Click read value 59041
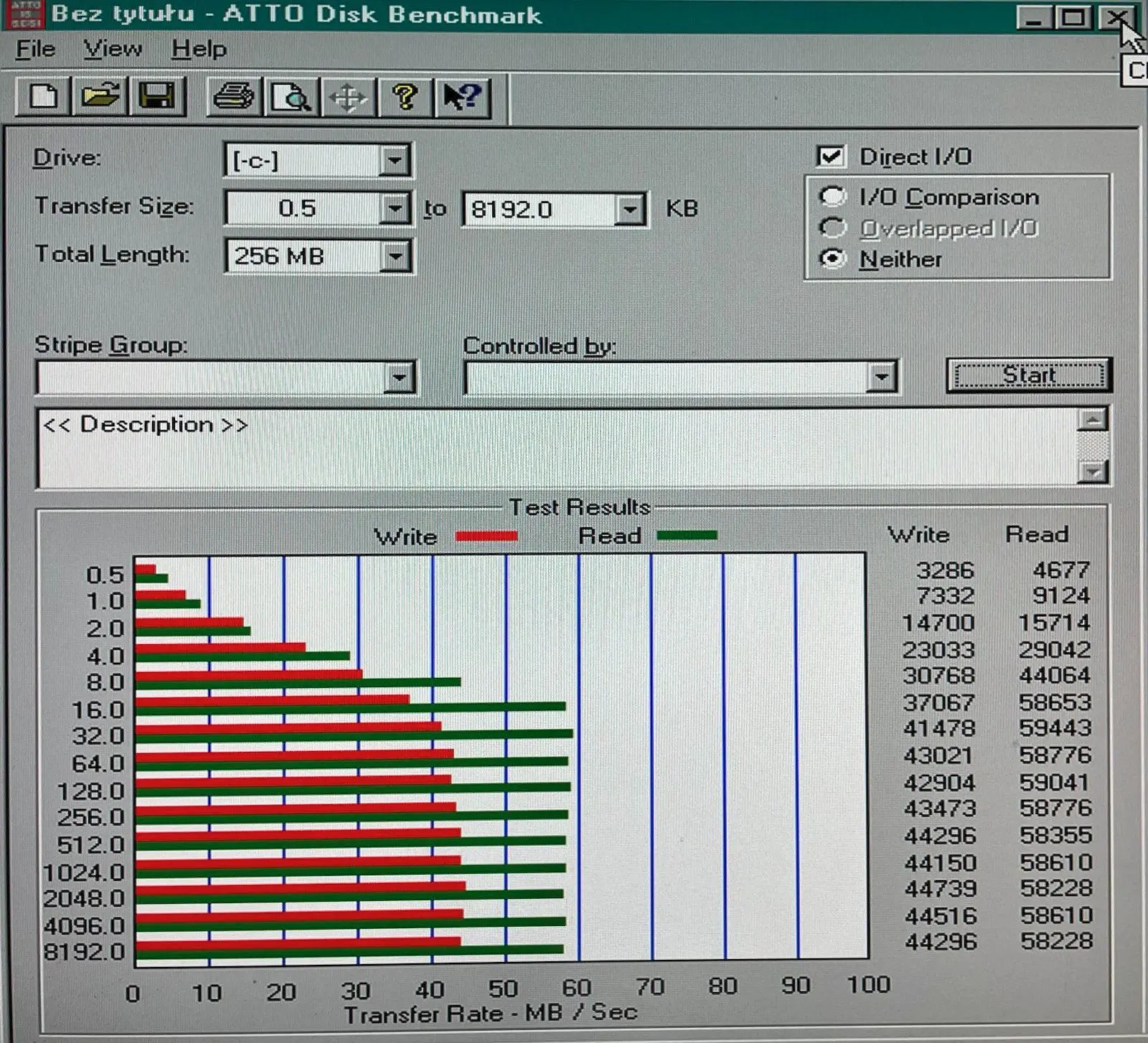1148x1043 pixels. (1055, 783)
